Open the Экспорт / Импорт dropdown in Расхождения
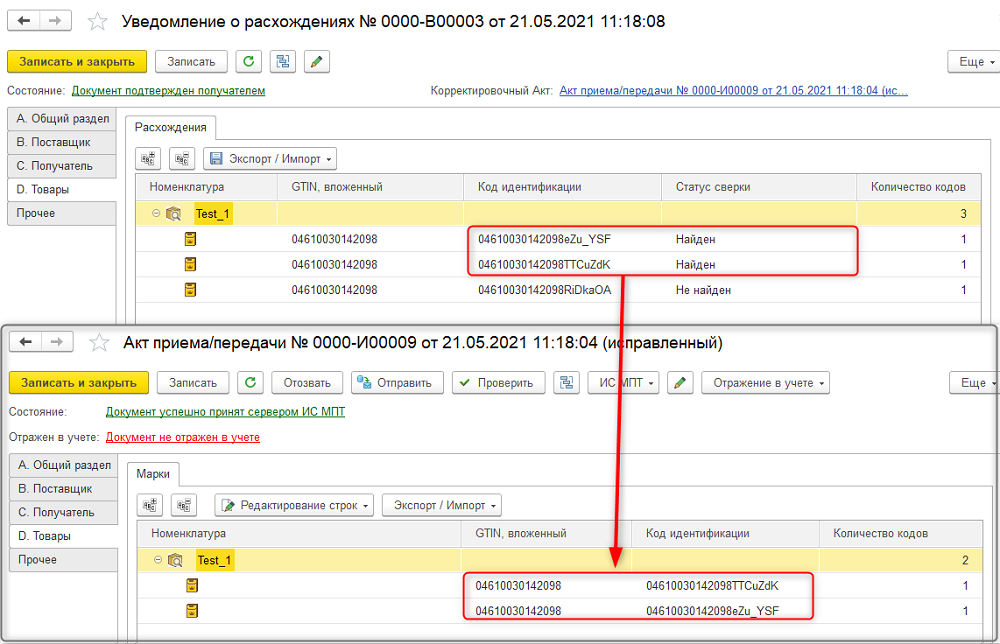Screen dimensions: 1000x644 tap(270, 159)
